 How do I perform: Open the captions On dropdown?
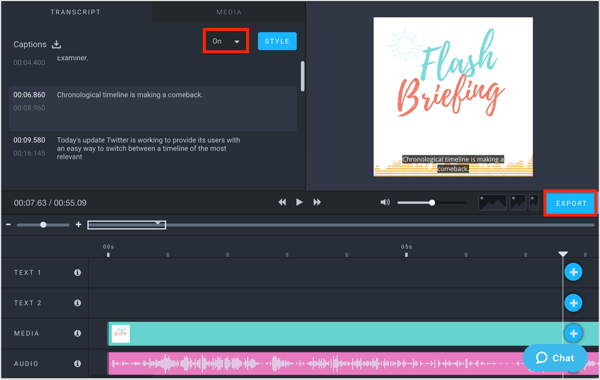click(x=226, y=41)
